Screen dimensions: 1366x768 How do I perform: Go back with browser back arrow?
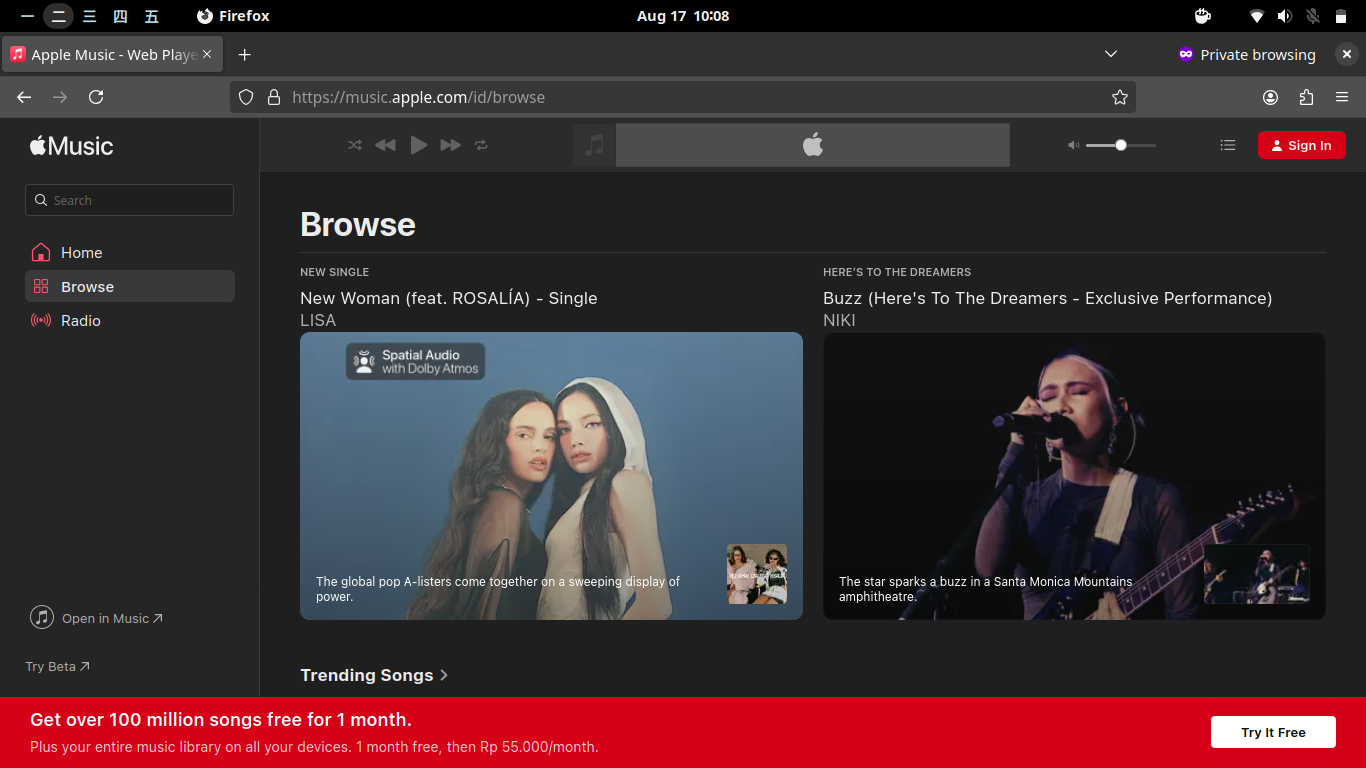(24, 97)
